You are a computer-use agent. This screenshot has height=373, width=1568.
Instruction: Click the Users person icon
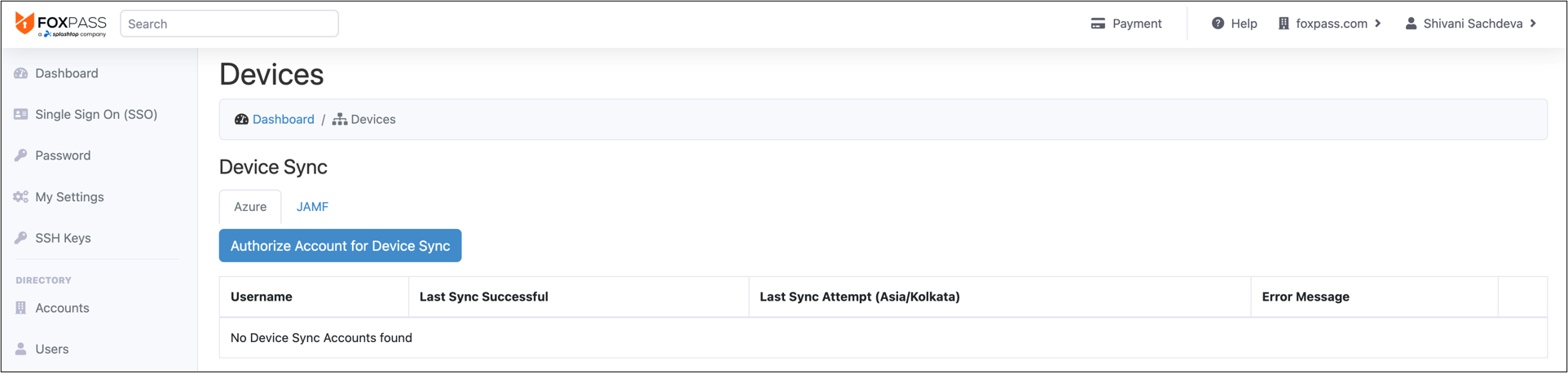point(21,349)
